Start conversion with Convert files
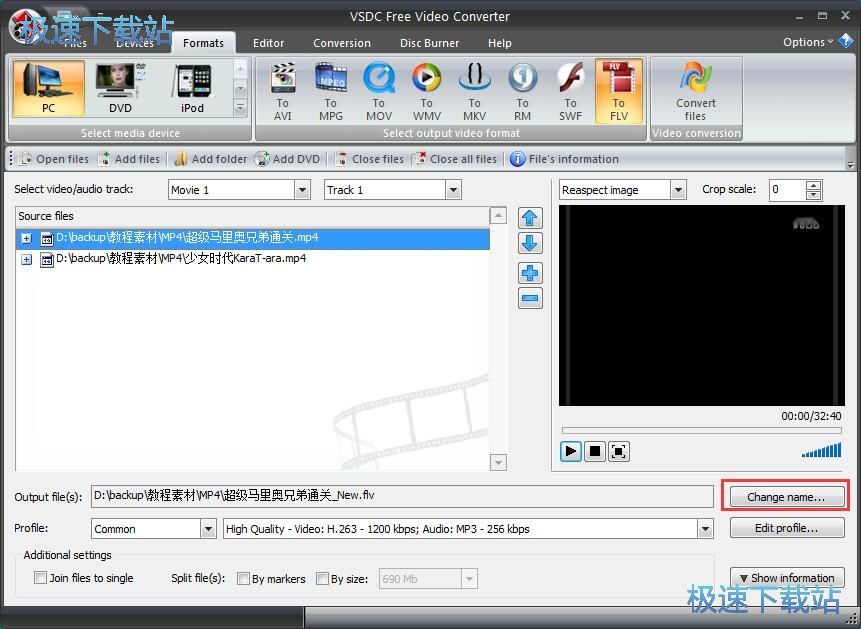The width and height of the screenshot is (861, 629). pos(696,92)
